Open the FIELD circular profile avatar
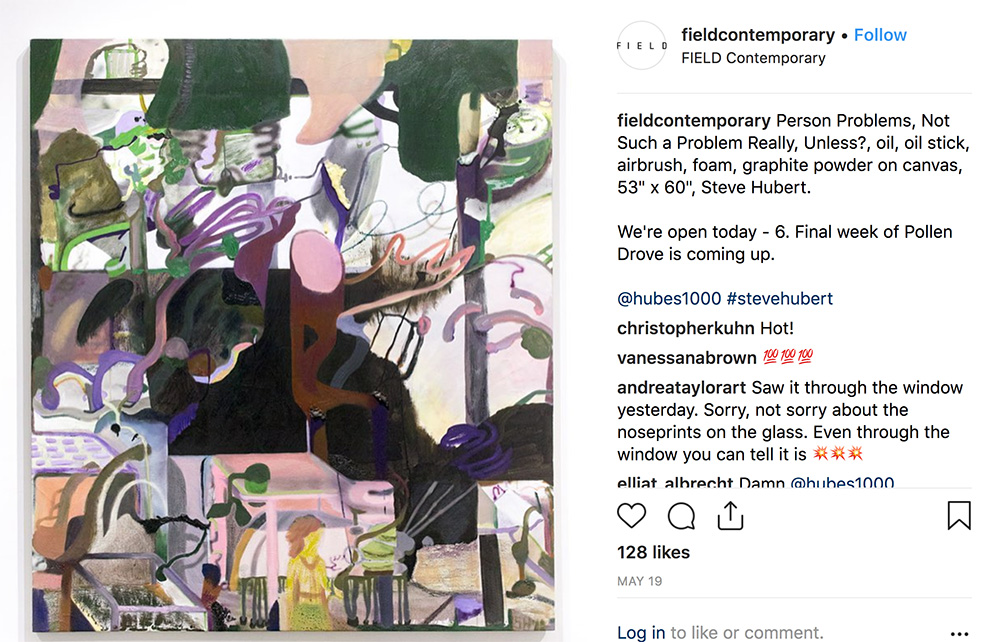 click(x=642, y=45)
